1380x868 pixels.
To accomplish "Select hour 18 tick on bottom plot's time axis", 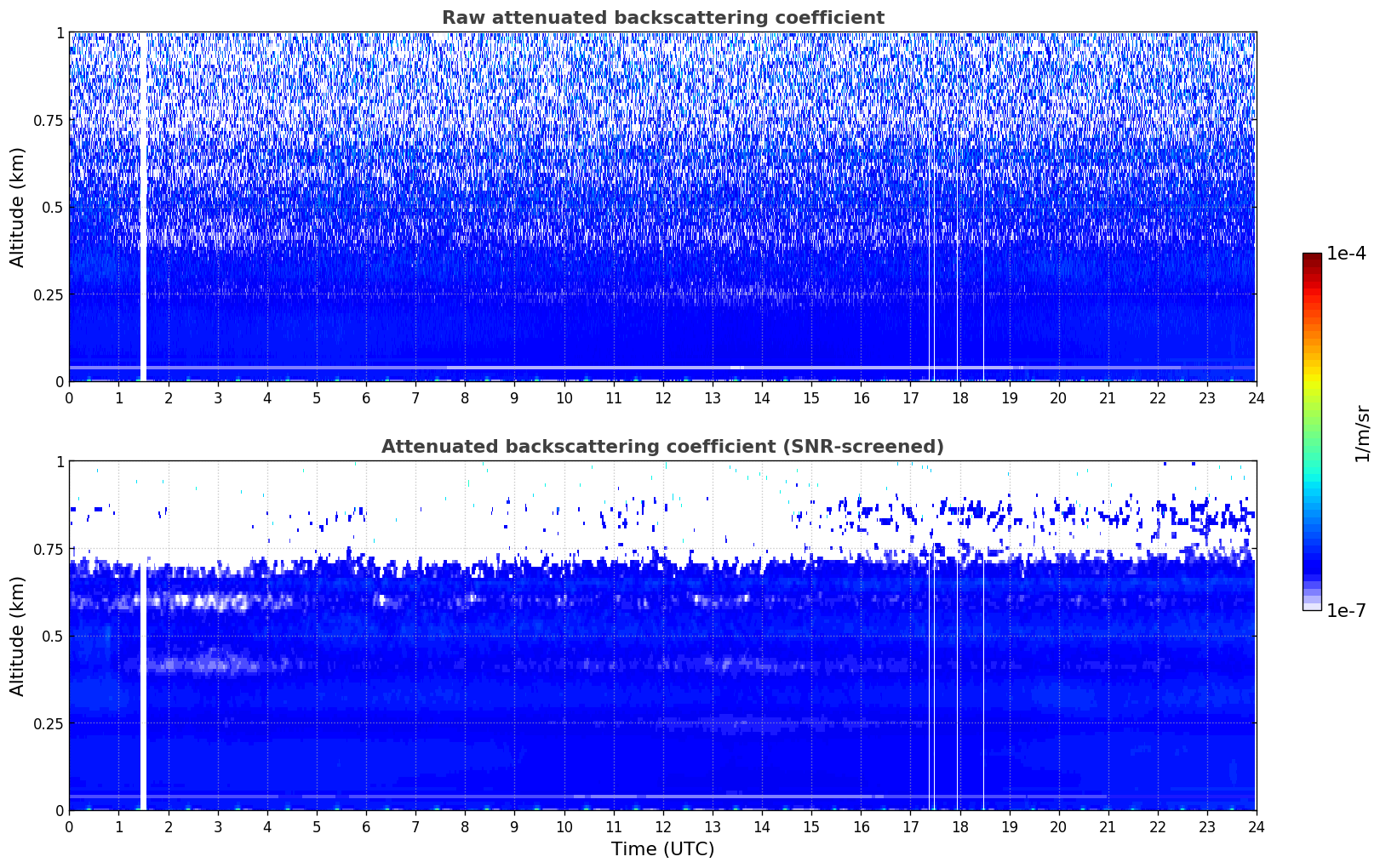I will tap(959, 826).
